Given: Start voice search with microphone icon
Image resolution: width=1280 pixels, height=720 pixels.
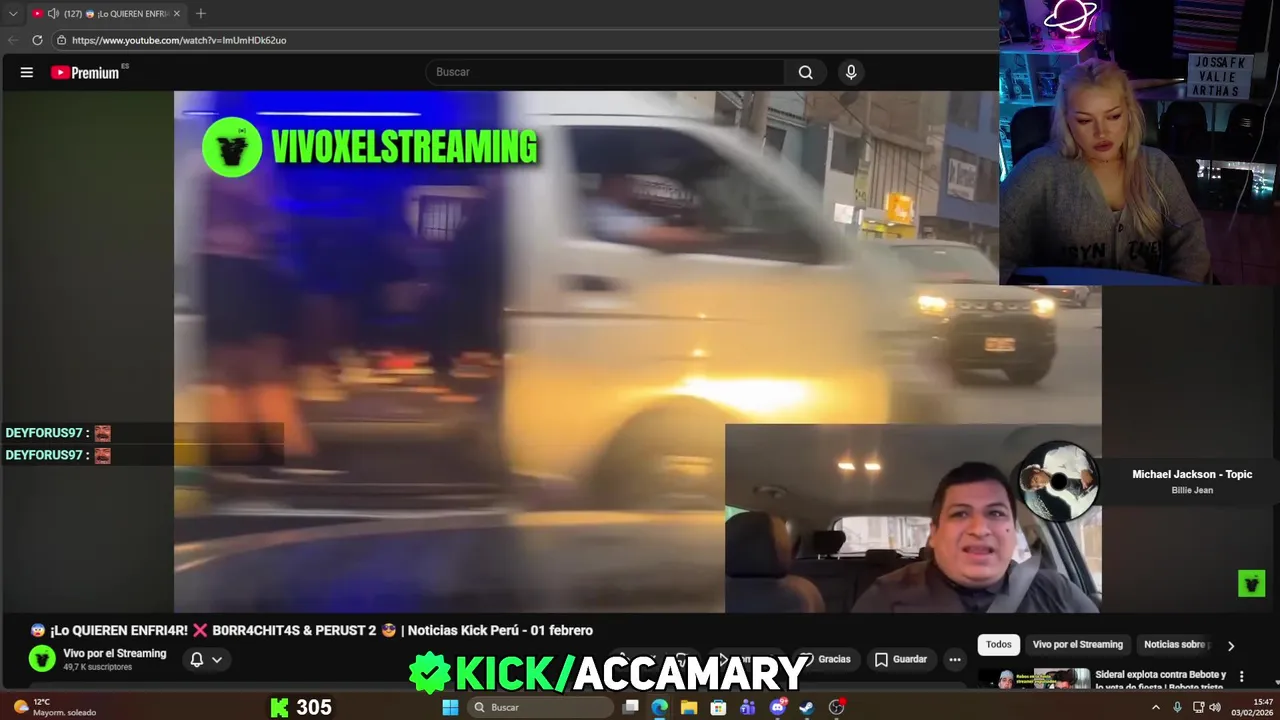Looking at the screenshot, I should click(851, 72).
